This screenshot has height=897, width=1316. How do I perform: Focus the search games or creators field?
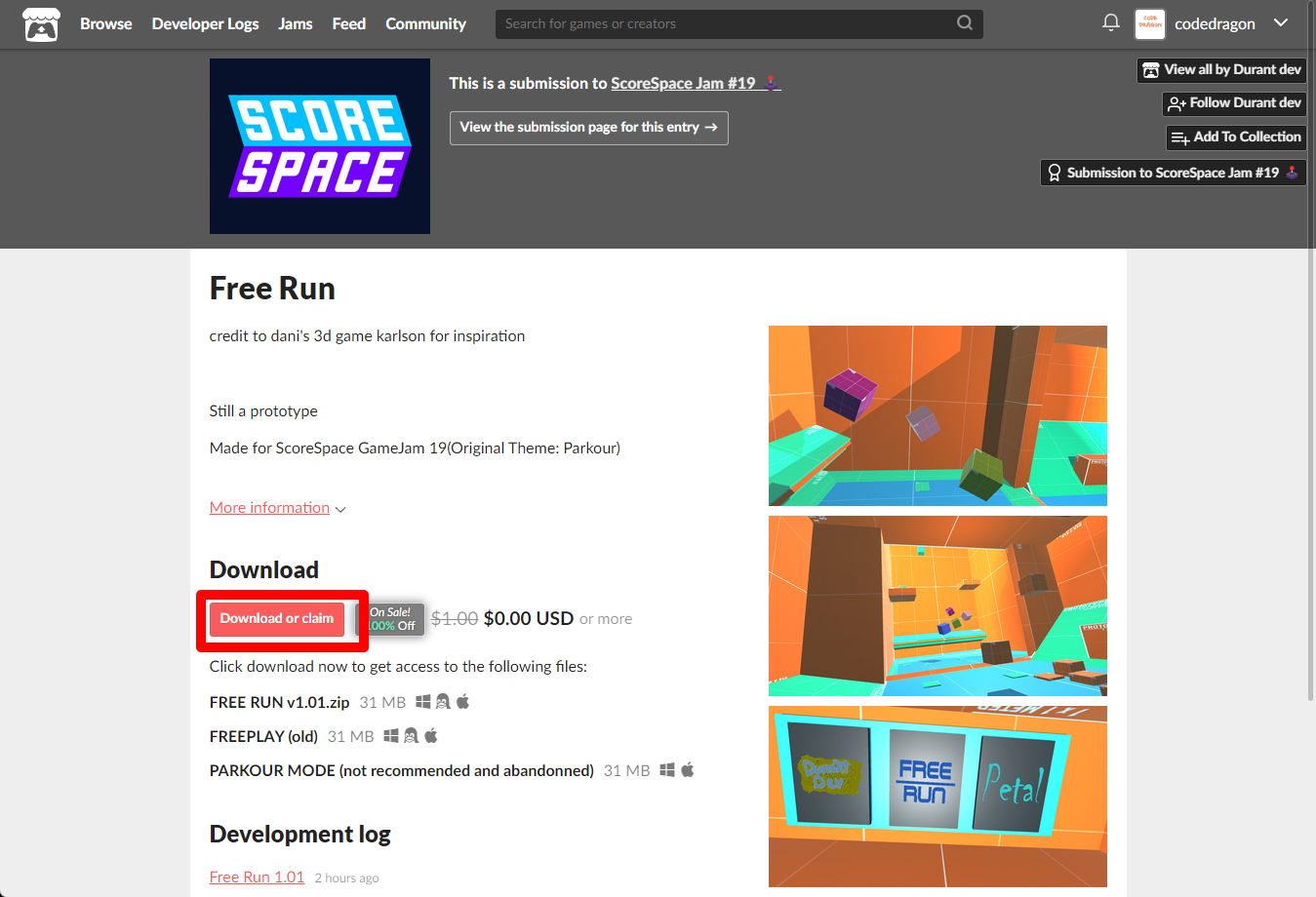click(738, 23)
